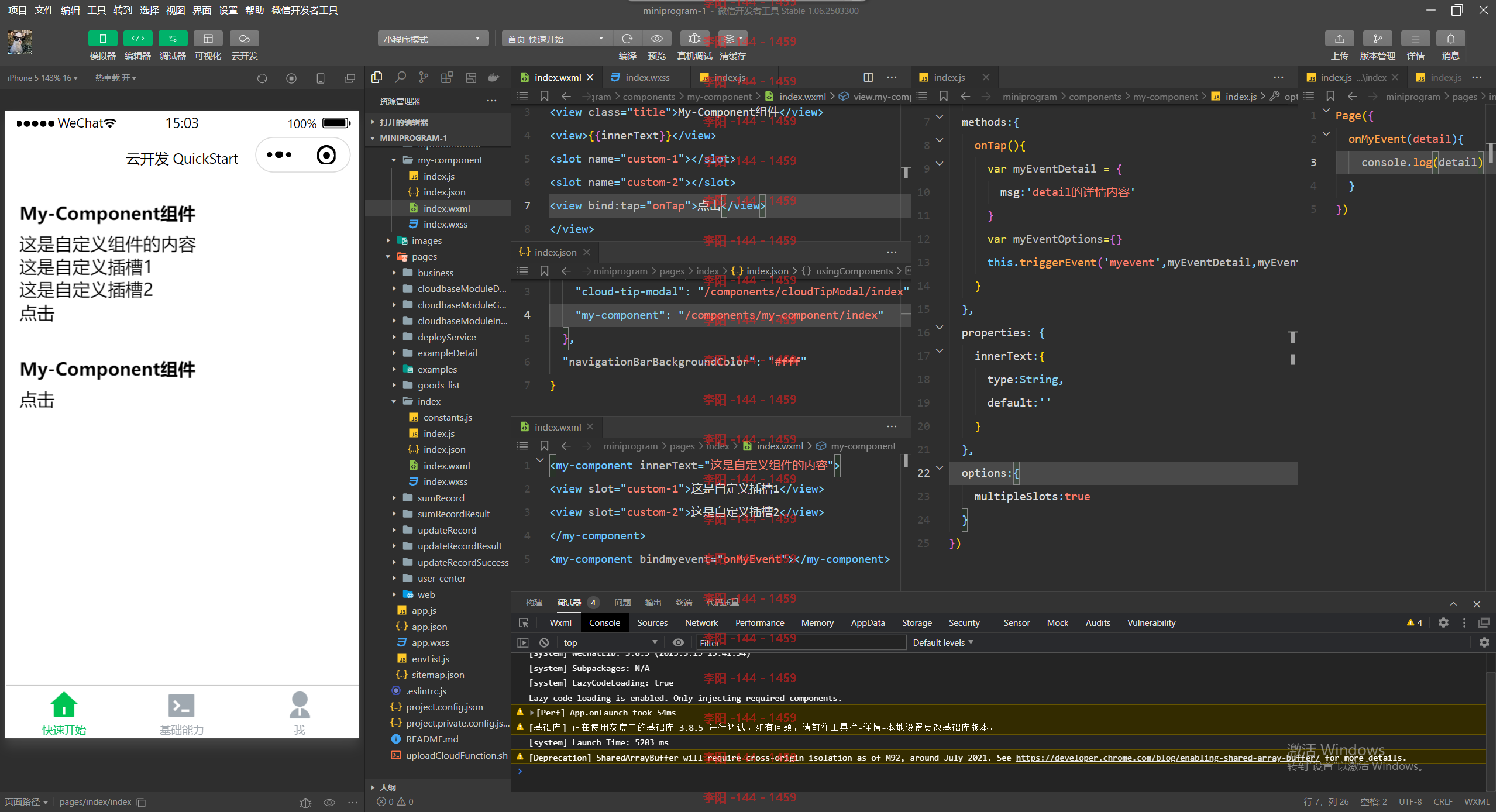1500x812 pixels.
Task: Click the compile refresh icon
Action: [627, 39]
